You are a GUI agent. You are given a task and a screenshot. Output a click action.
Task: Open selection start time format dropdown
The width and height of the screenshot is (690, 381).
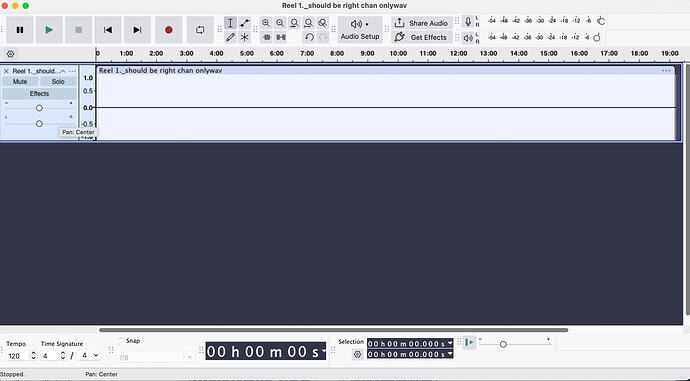tap(450, 344)
